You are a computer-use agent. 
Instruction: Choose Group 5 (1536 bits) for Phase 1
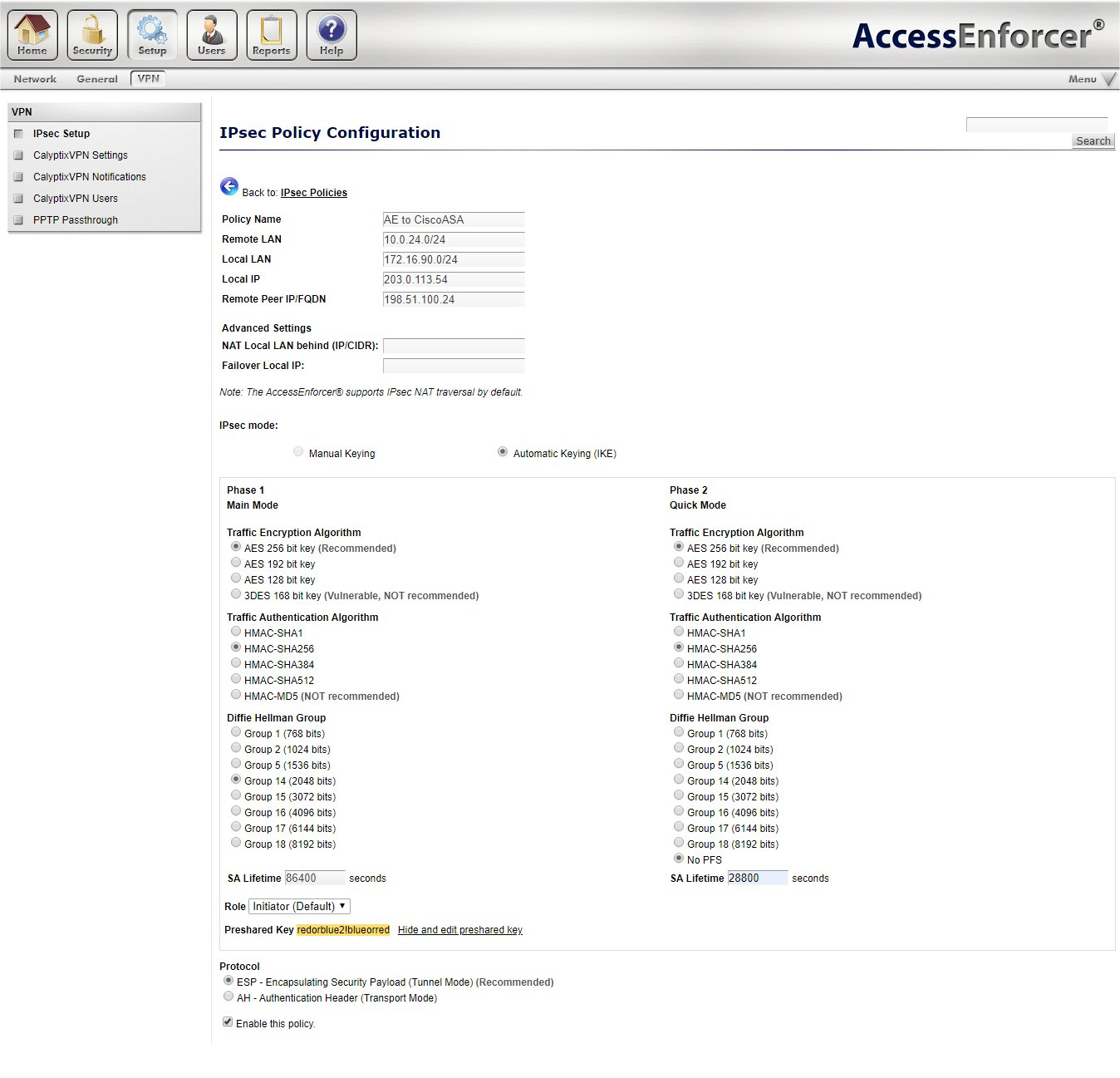236,763
